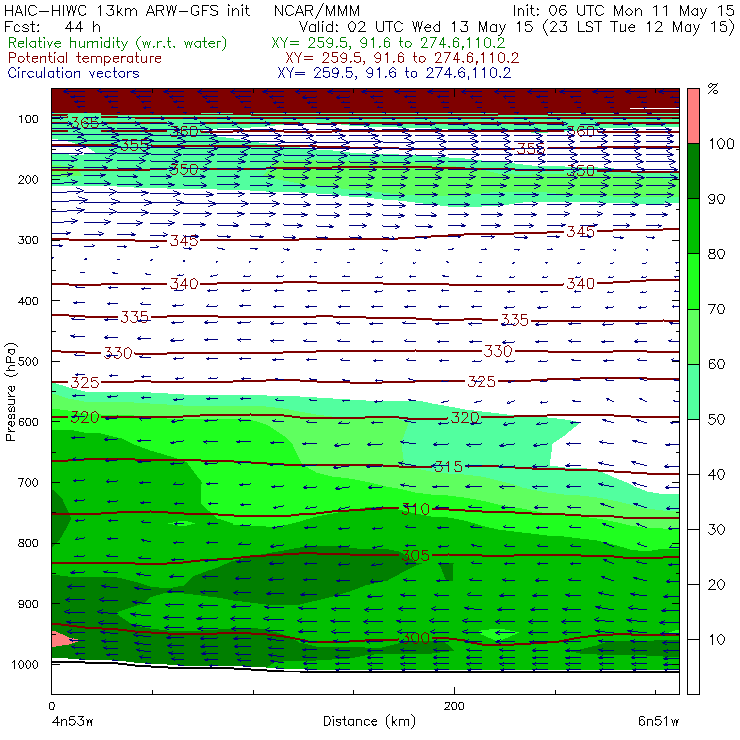This screenshot has width=740, height=740.
Task: Click the '(23 LST Tue 12 May 15)' text
Action: point(639,27)
